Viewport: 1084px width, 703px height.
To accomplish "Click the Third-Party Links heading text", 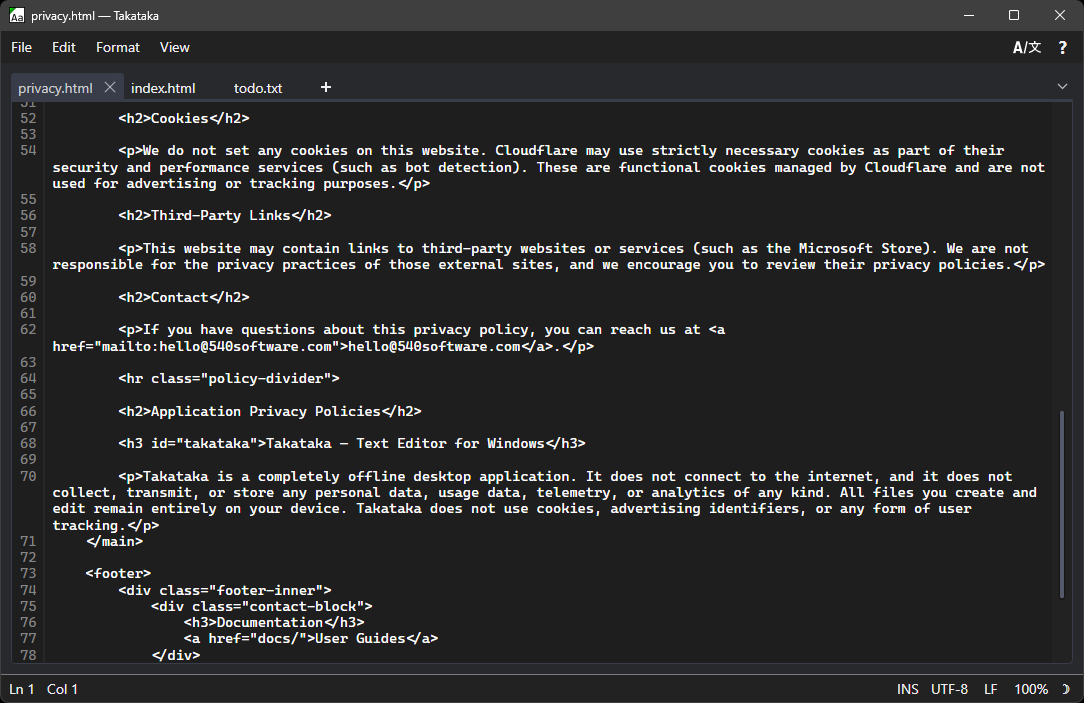I will [221, 216].
